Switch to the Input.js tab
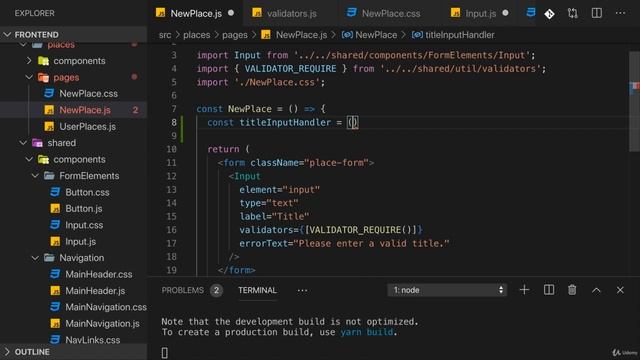Image resolution: width=640 pixels, height=360 pixels. point(480,13)
